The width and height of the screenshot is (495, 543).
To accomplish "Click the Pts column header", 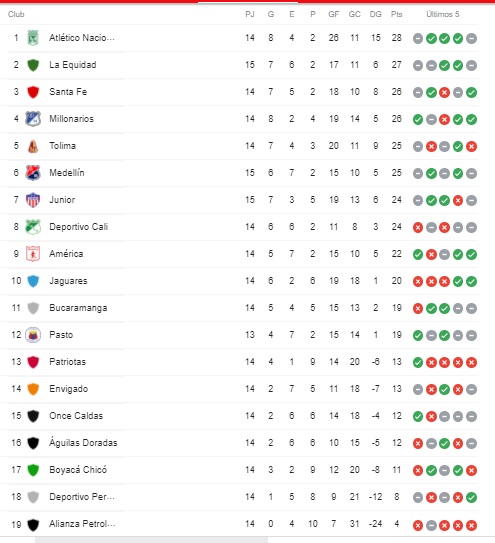I will click(397, 14).
